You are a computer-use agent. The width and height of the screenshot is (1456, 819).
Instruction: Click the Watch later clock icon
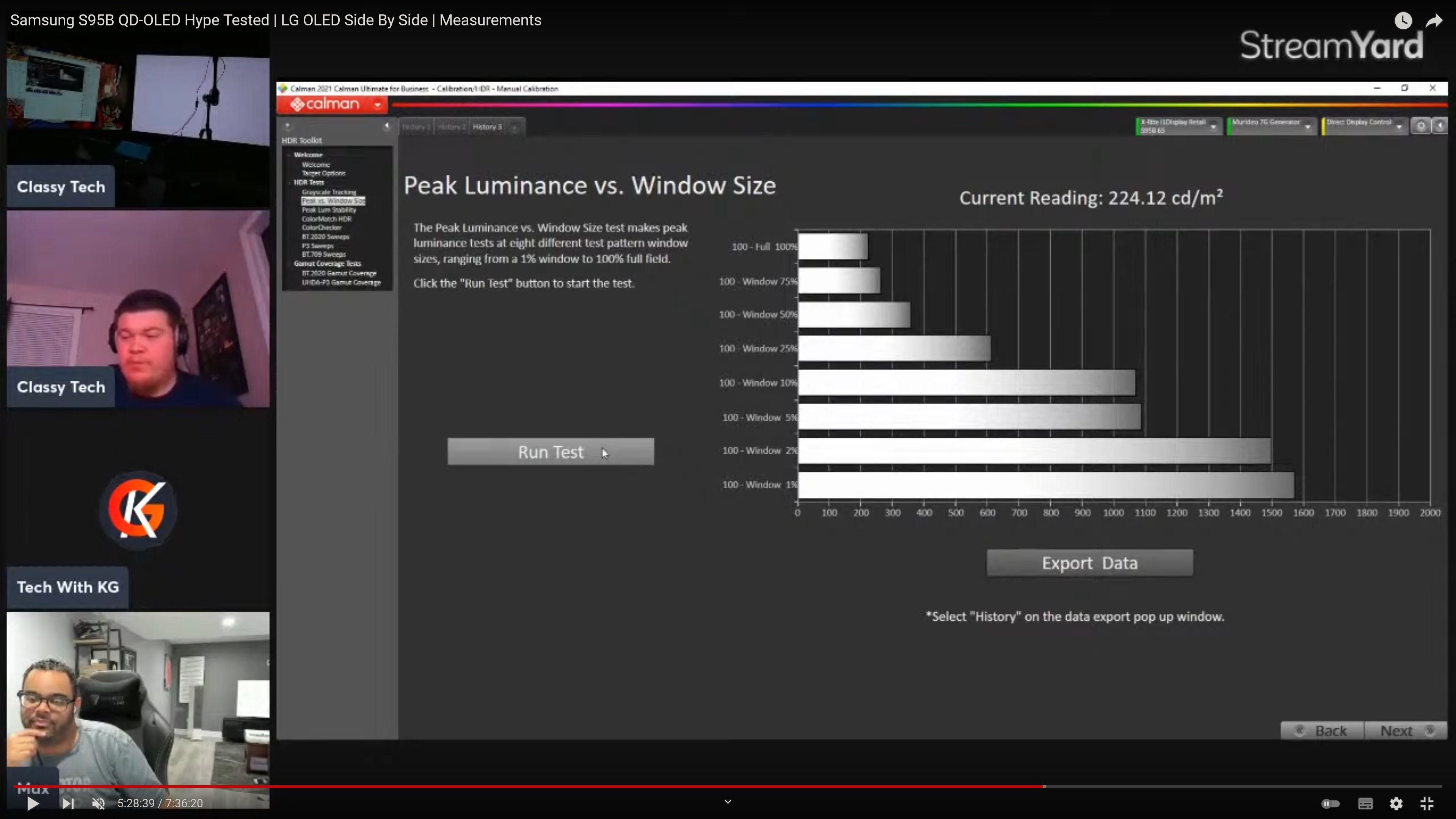pyautogui.click(x=1403, y=21)
